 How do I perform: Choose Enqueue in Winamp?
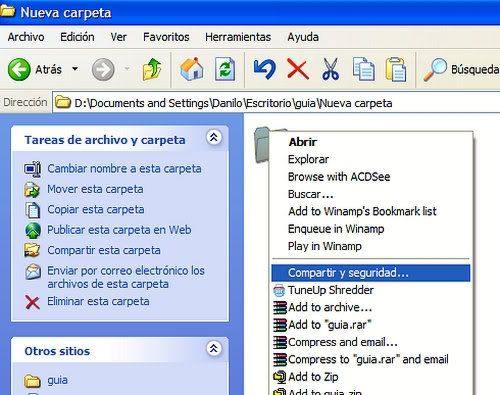pyautogui.click(x=371, y=229)
